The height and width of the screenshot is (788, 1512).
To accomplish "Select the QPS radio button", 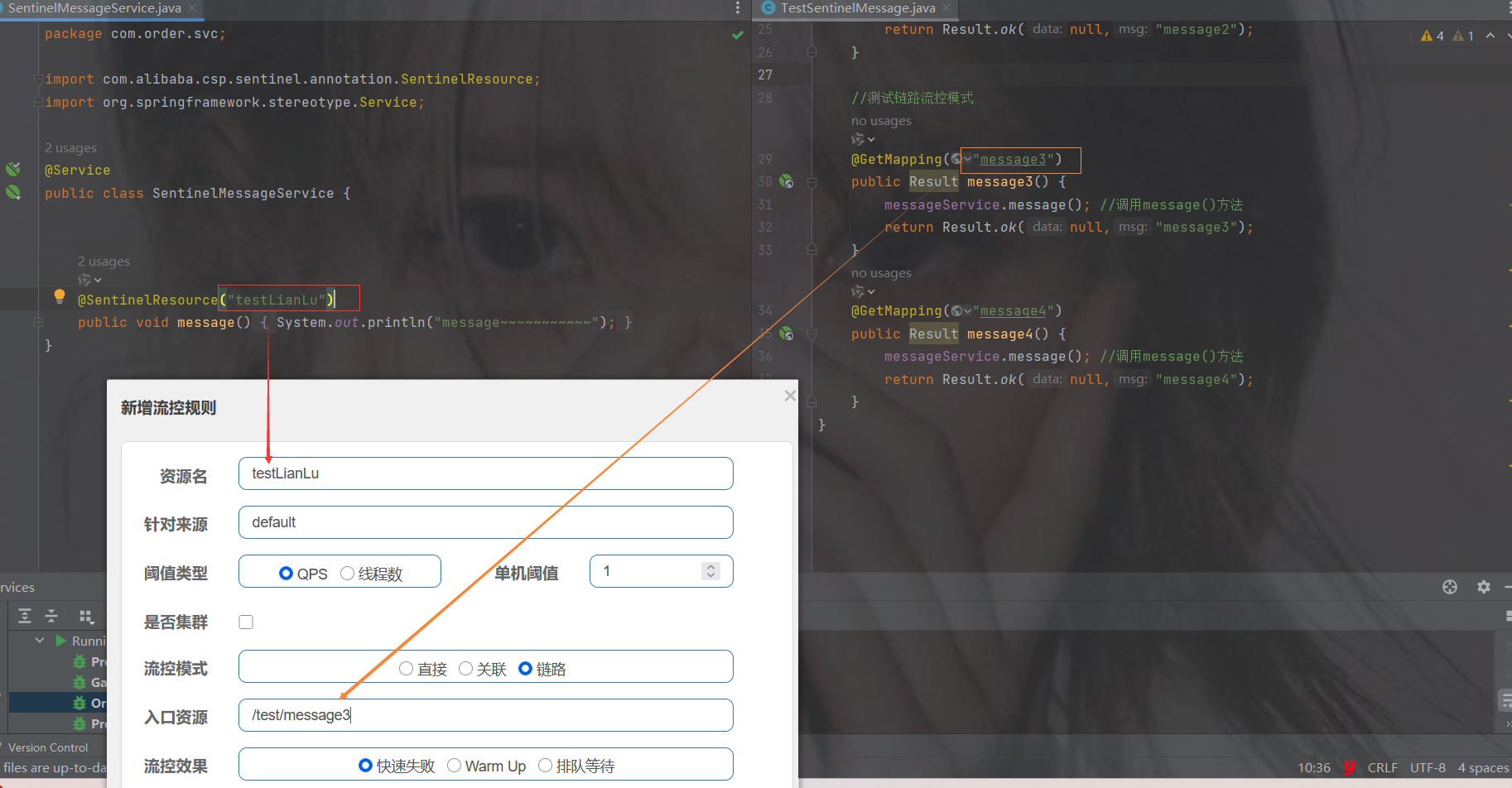I will pyautogui.click(x=286, y=574).
